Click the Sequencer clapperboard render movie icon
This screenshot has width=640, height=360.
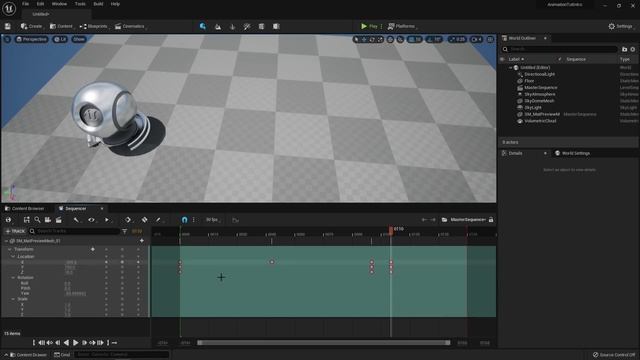click(x=59, y=220)
